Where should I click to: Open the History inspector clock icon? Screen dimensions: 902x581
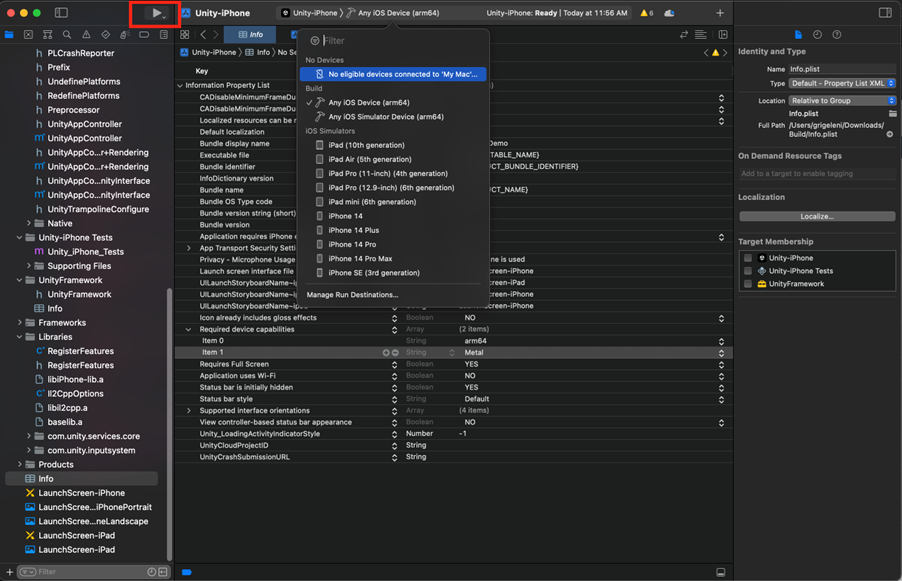coord(817,34)
